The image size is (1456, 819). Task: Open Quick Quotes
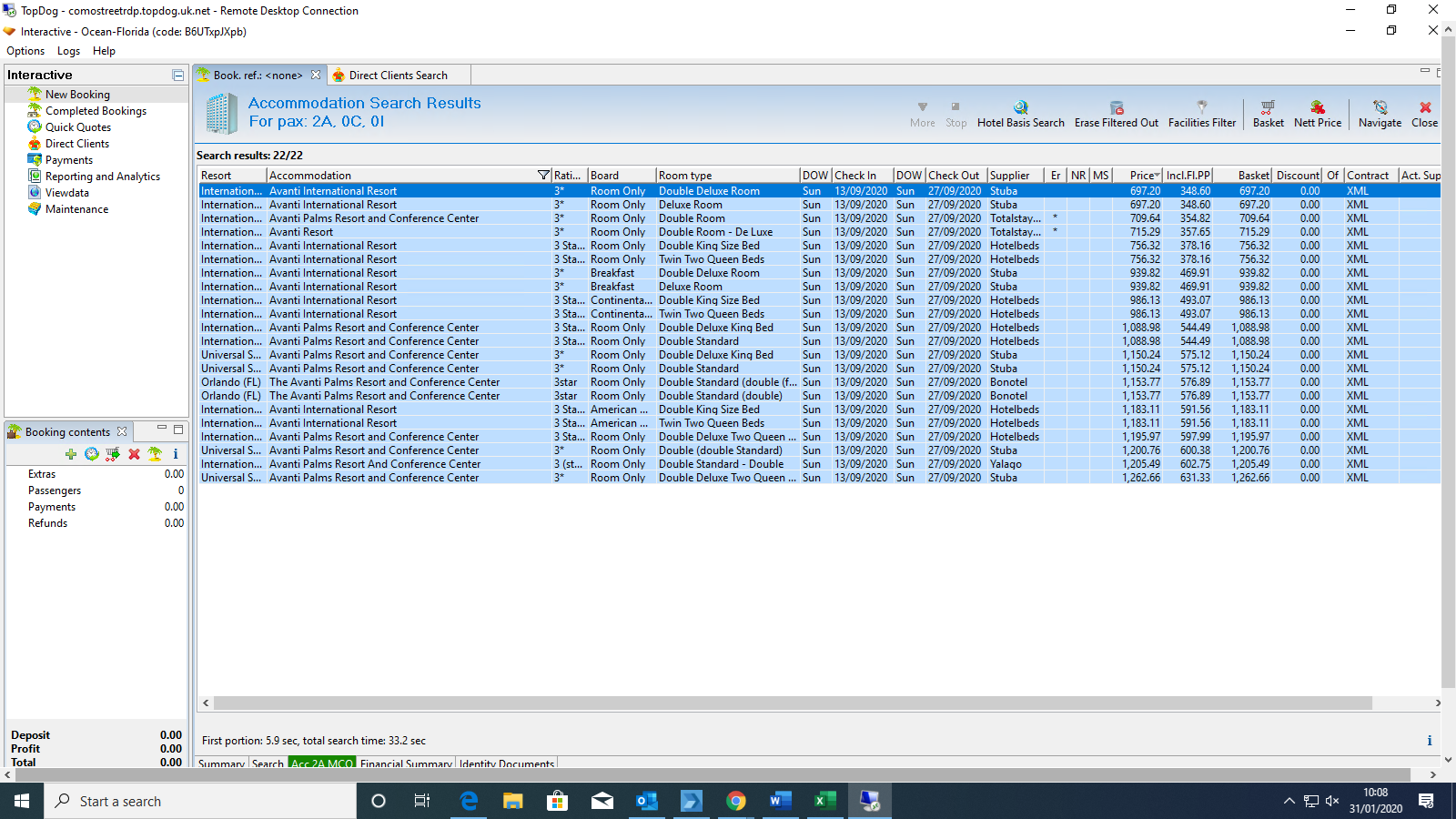click(78, 127)
